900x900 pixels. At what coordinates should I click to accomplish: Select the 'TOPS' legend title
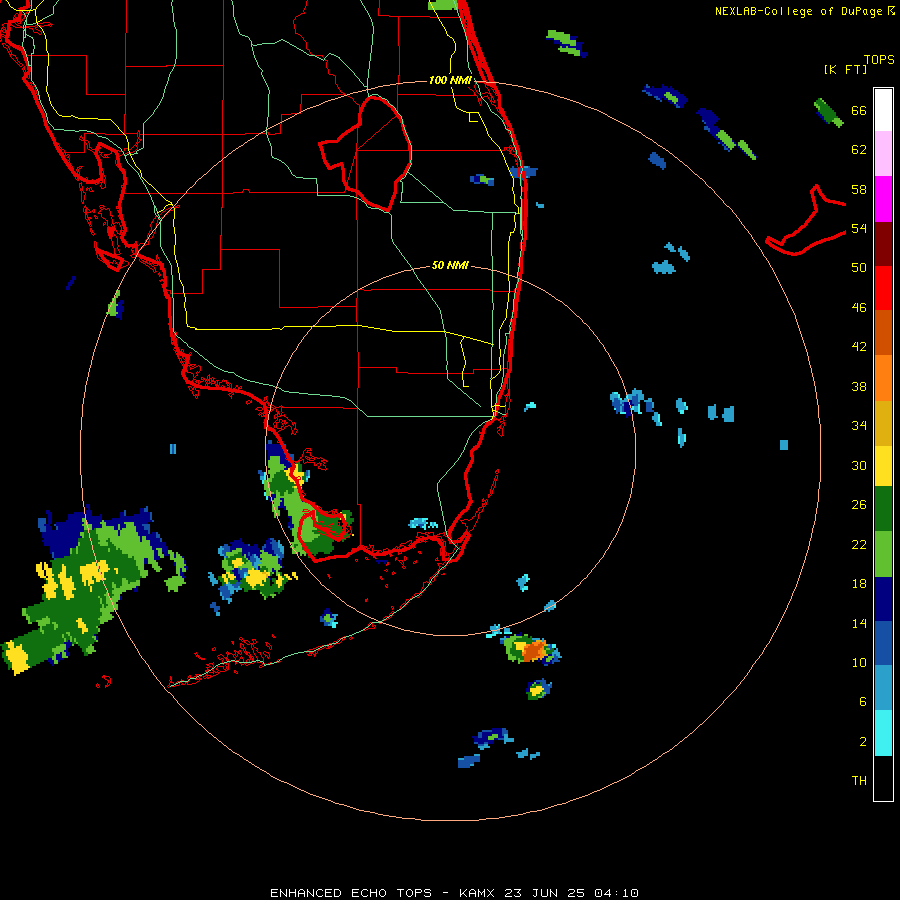(x=879, y=59)
